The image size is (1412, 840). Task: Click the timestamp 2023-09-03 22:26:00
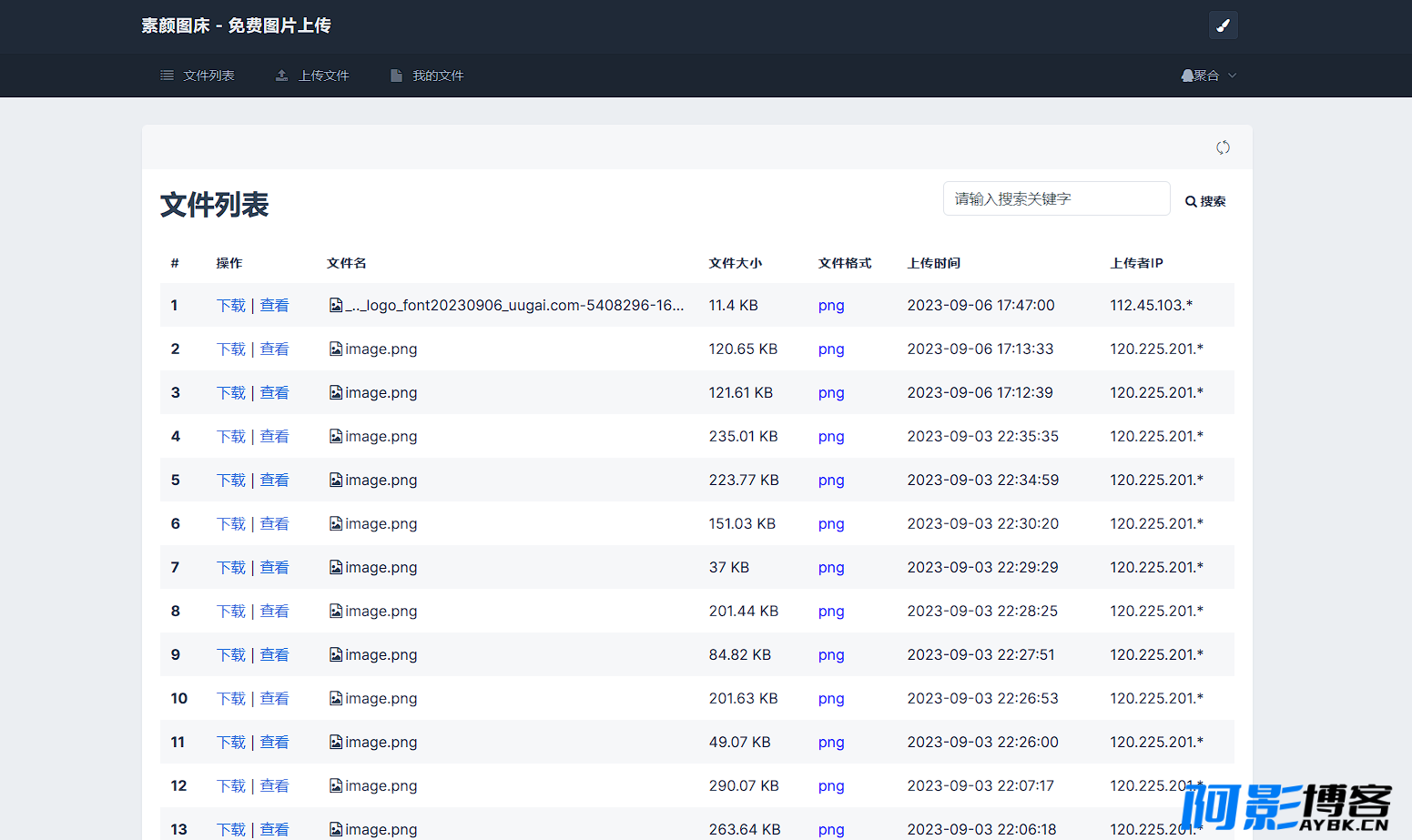(983, 742)
